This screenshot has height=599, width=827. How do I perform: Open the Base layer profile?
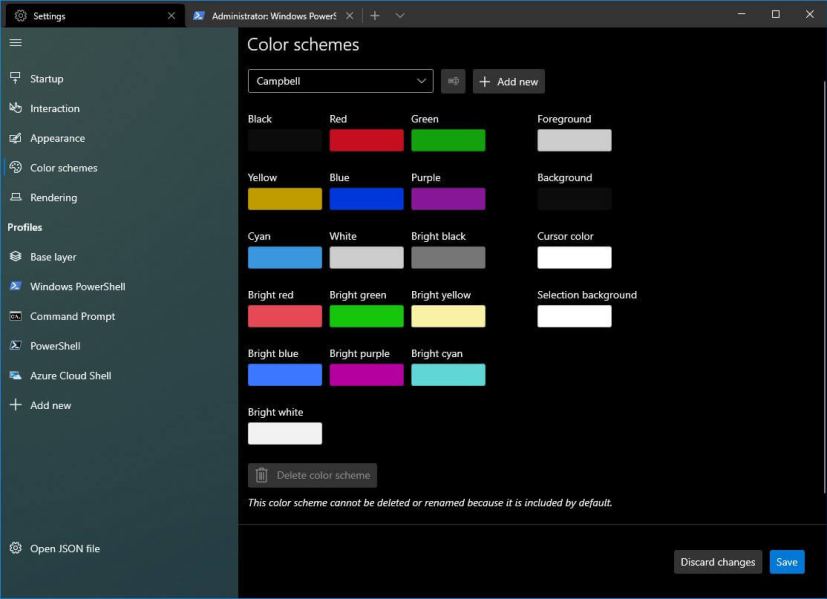point(119,257)
